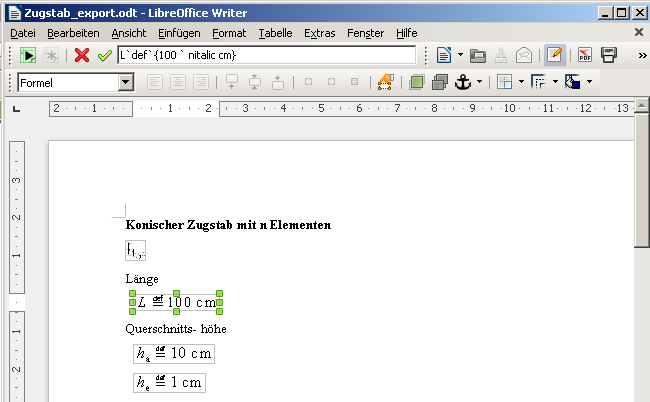
Task: Export directly as PDF
Action: (x=584, y=55)
